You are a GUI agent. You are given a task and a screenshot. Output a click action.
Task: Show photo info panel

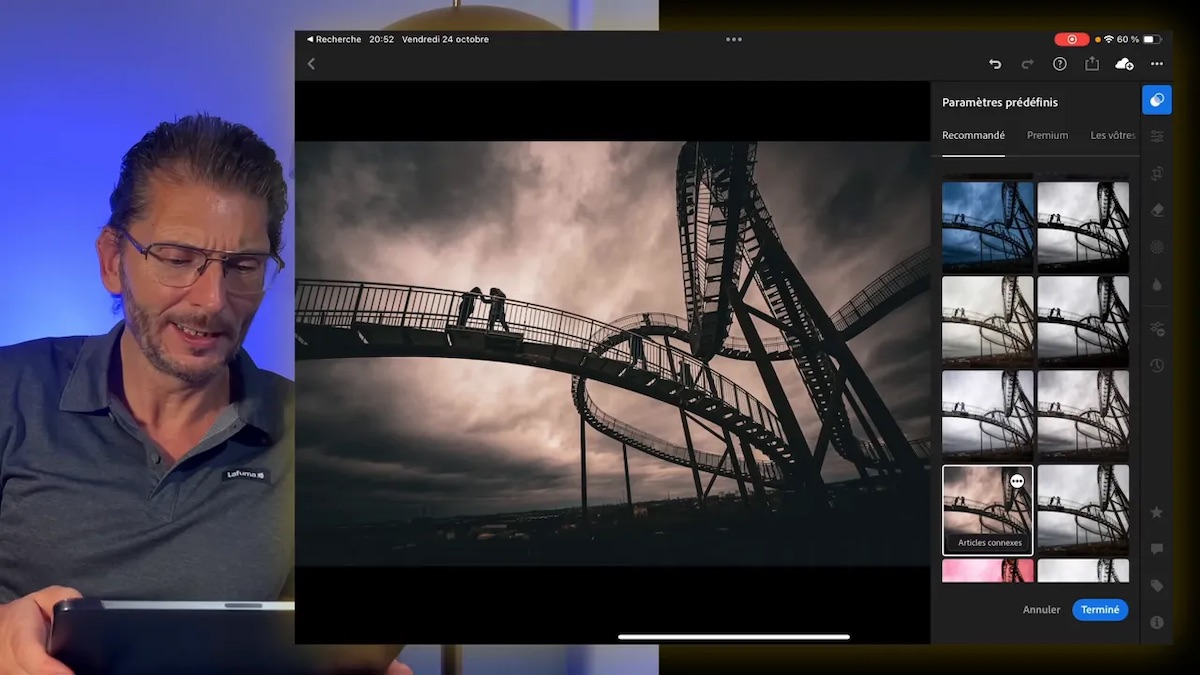[x=1157, y=622]
